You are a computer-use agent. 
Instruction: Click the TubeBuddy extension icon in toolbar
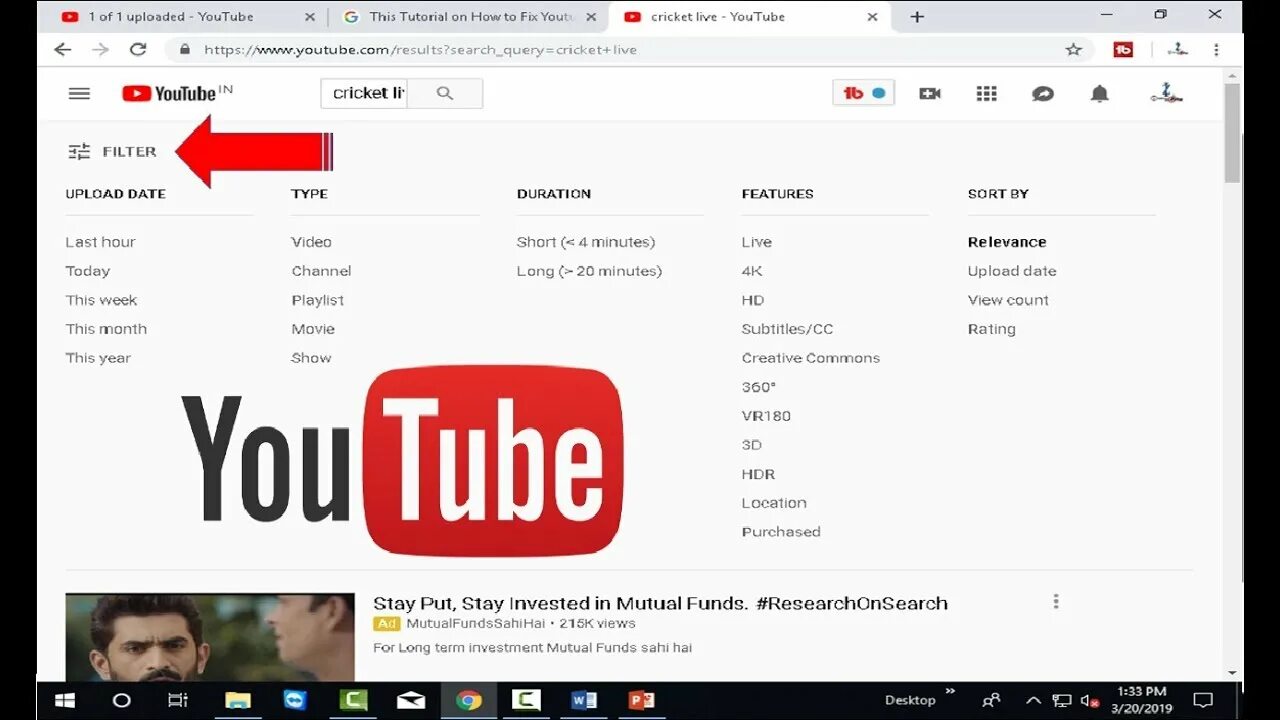[x=1123, y=49]
